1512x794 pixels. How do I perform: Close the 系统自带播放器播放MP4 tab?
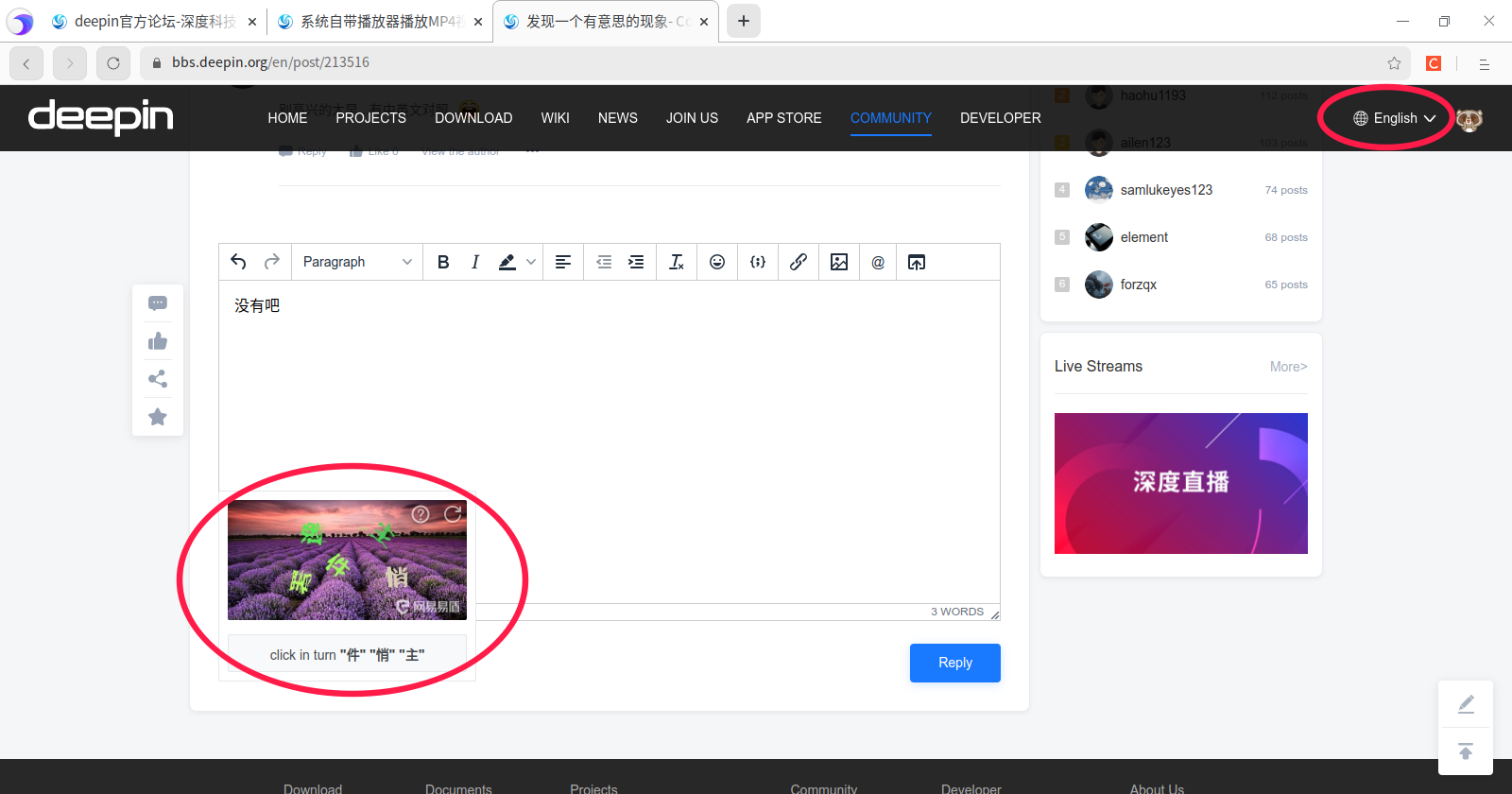(478, 21)
